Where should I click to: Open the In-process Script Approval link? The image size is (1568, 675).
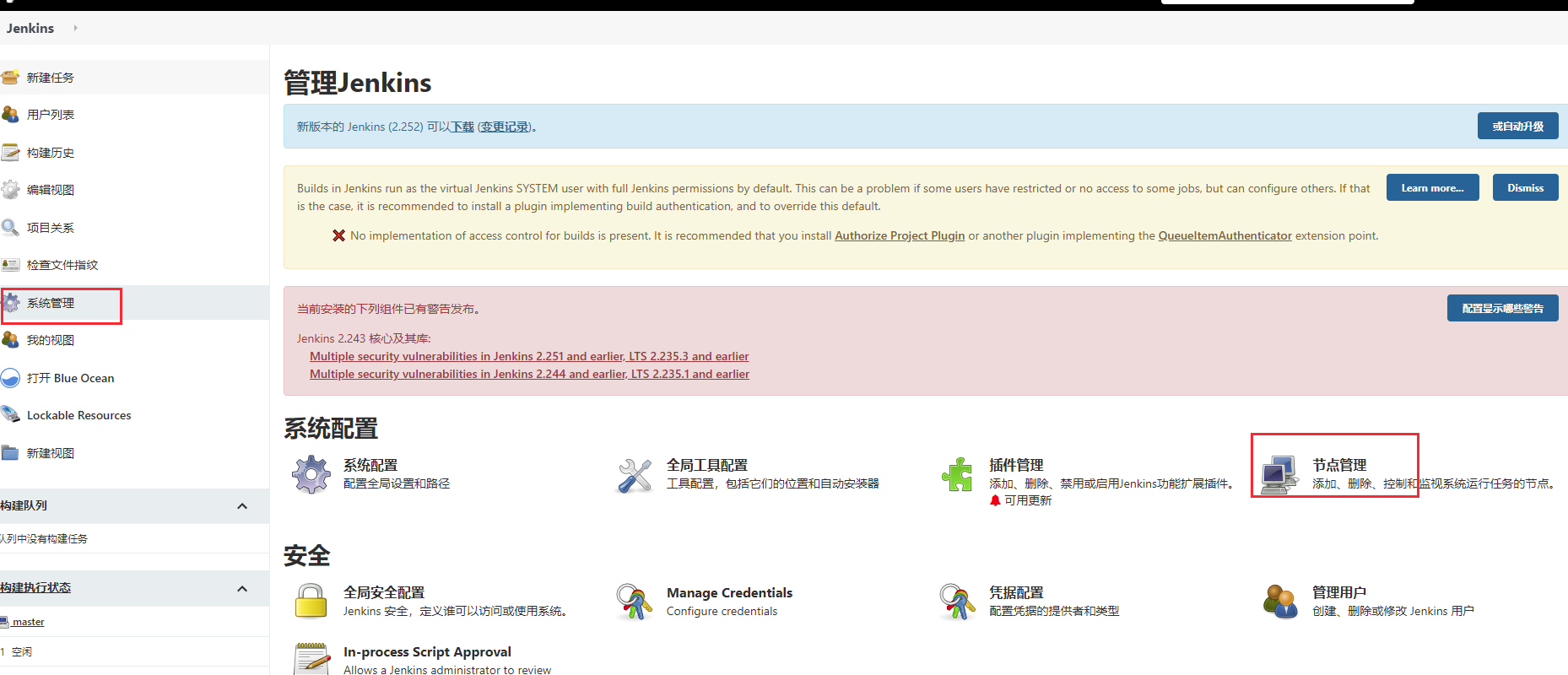(x=427, y=651)
